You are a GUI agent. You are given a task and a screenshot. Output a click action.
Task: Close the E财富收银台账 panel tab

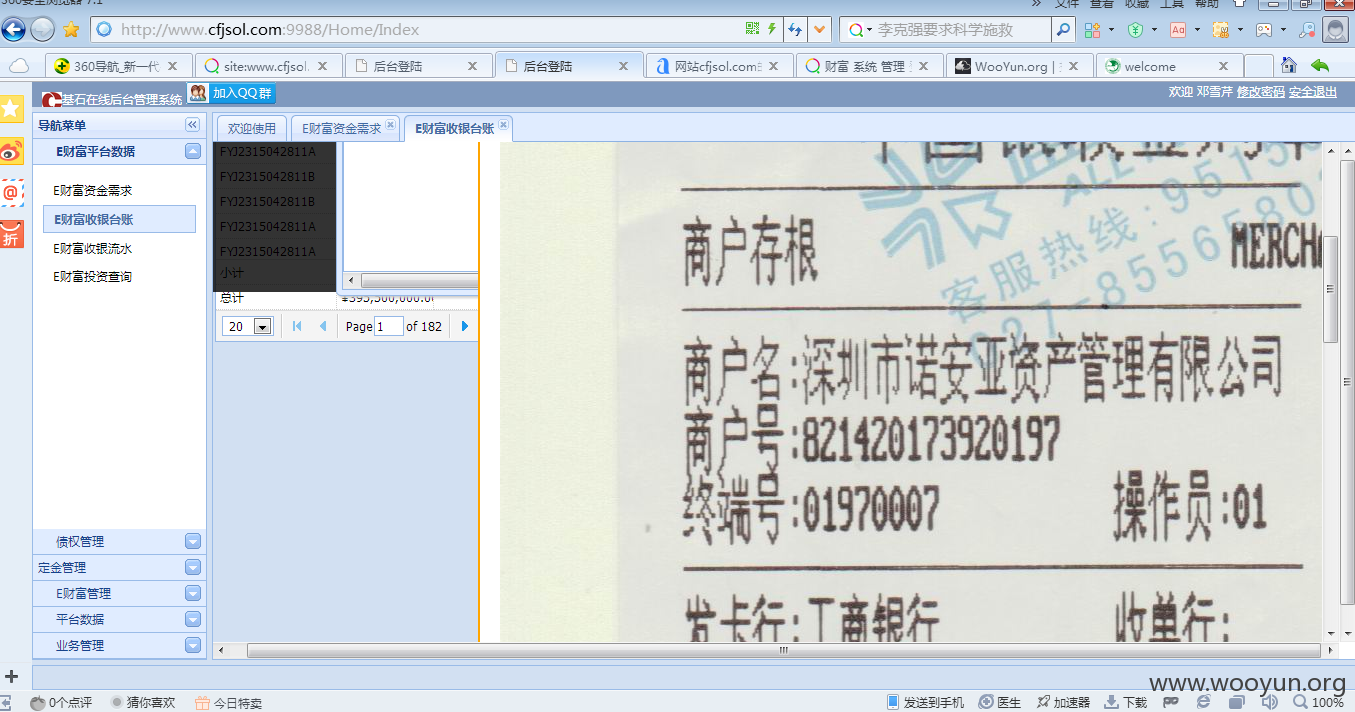(x=503, y=125)
